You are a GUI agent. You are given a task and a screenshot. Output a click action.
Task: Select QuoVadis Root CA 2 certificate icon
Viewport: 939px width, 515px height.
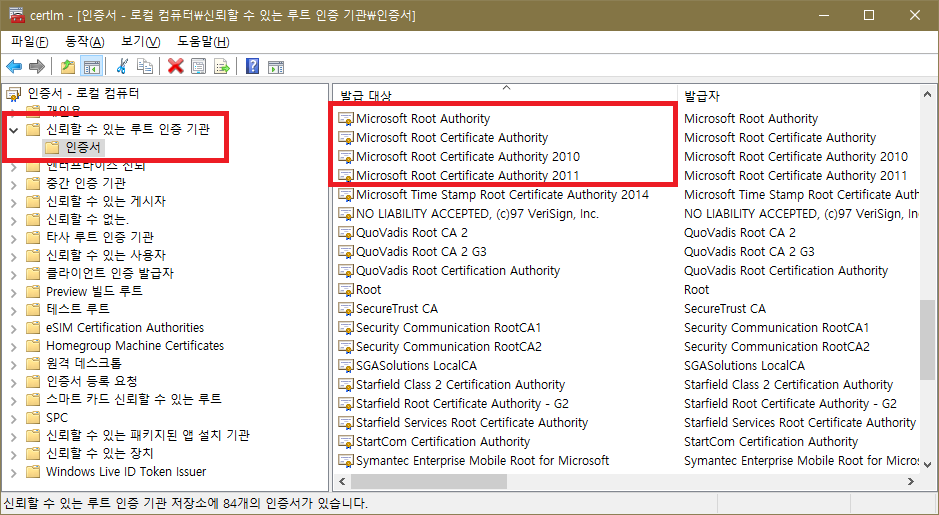(x=346, y=232)
